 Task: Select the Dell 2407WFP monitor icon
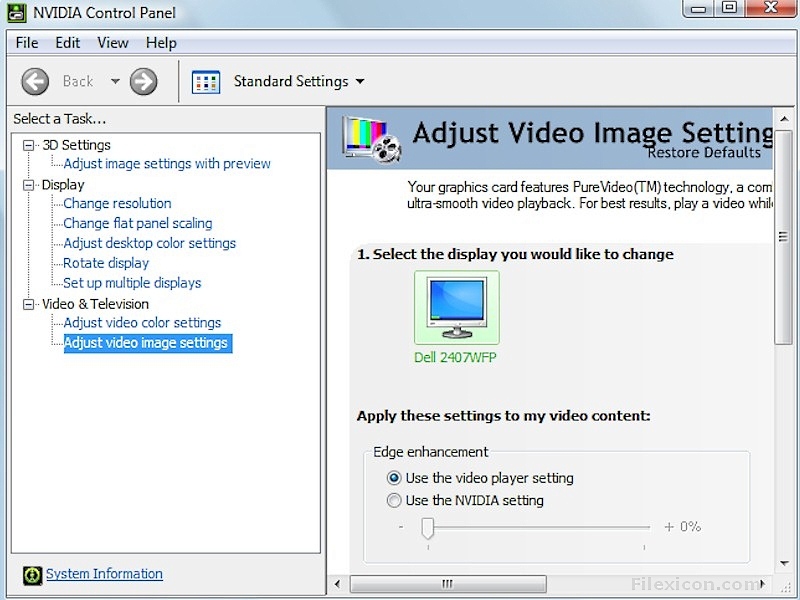[x=456, y=307]
